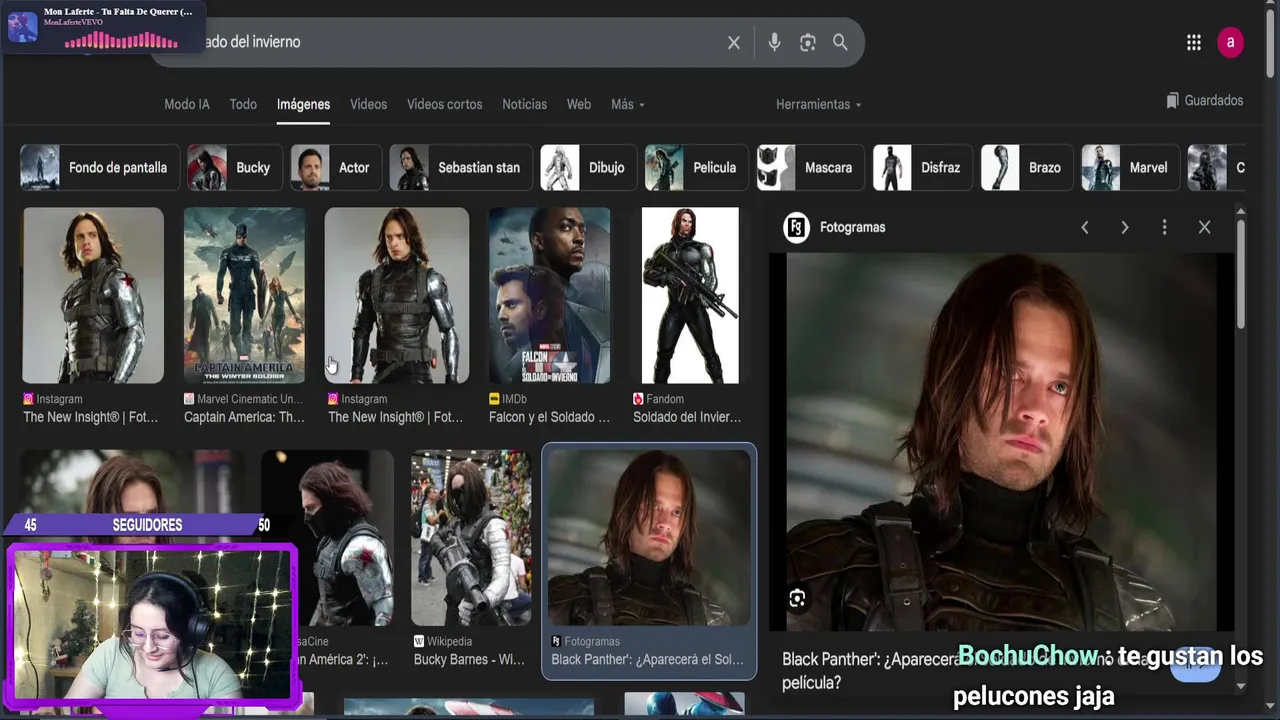Open Google Lens image search icon
This screenshot has height=720, width=1280.
click(808, 42)
